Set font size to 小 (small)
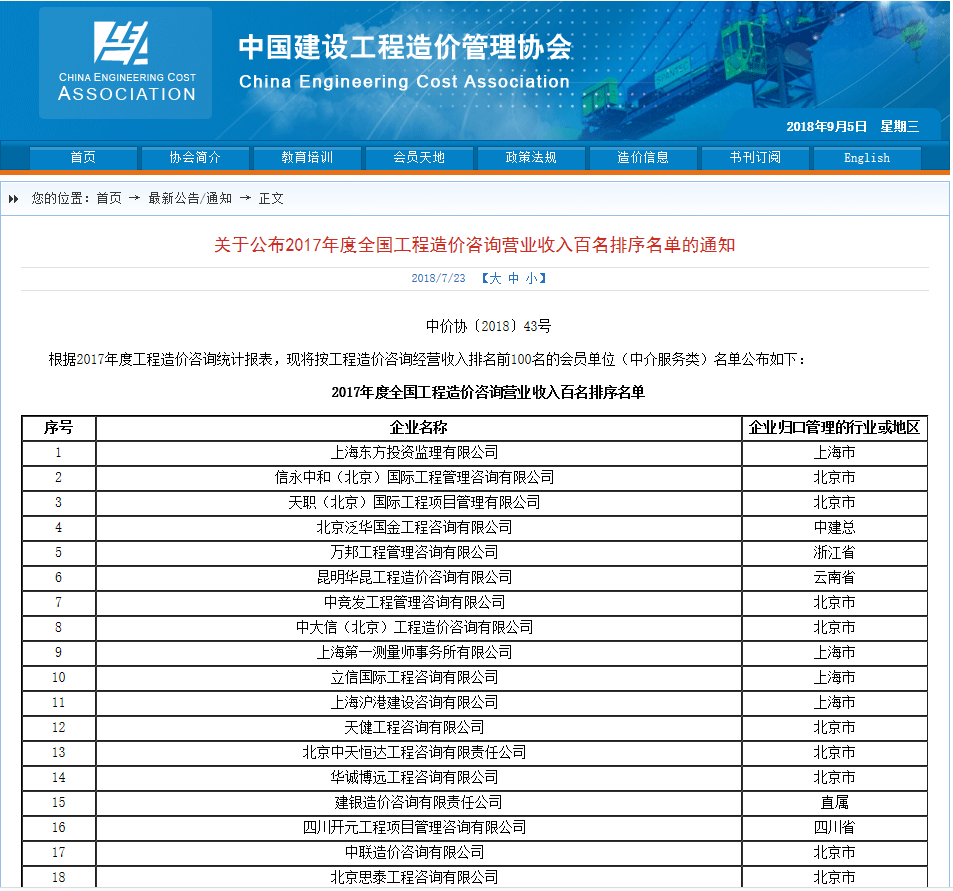Screen dimensions: 953x891 click(532, 278)
